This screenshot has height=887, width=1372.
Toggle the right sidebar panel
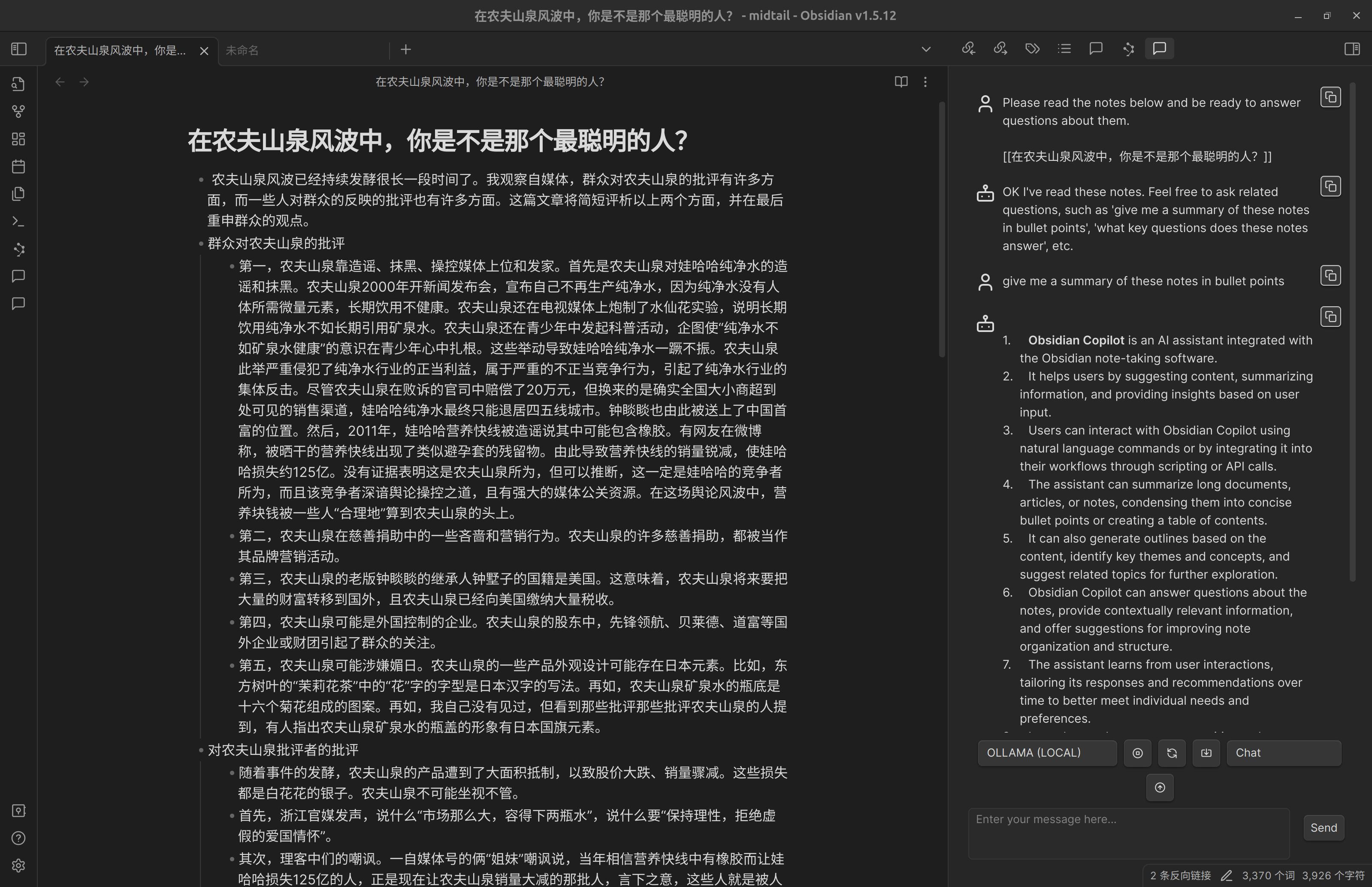click(1352, 49)
